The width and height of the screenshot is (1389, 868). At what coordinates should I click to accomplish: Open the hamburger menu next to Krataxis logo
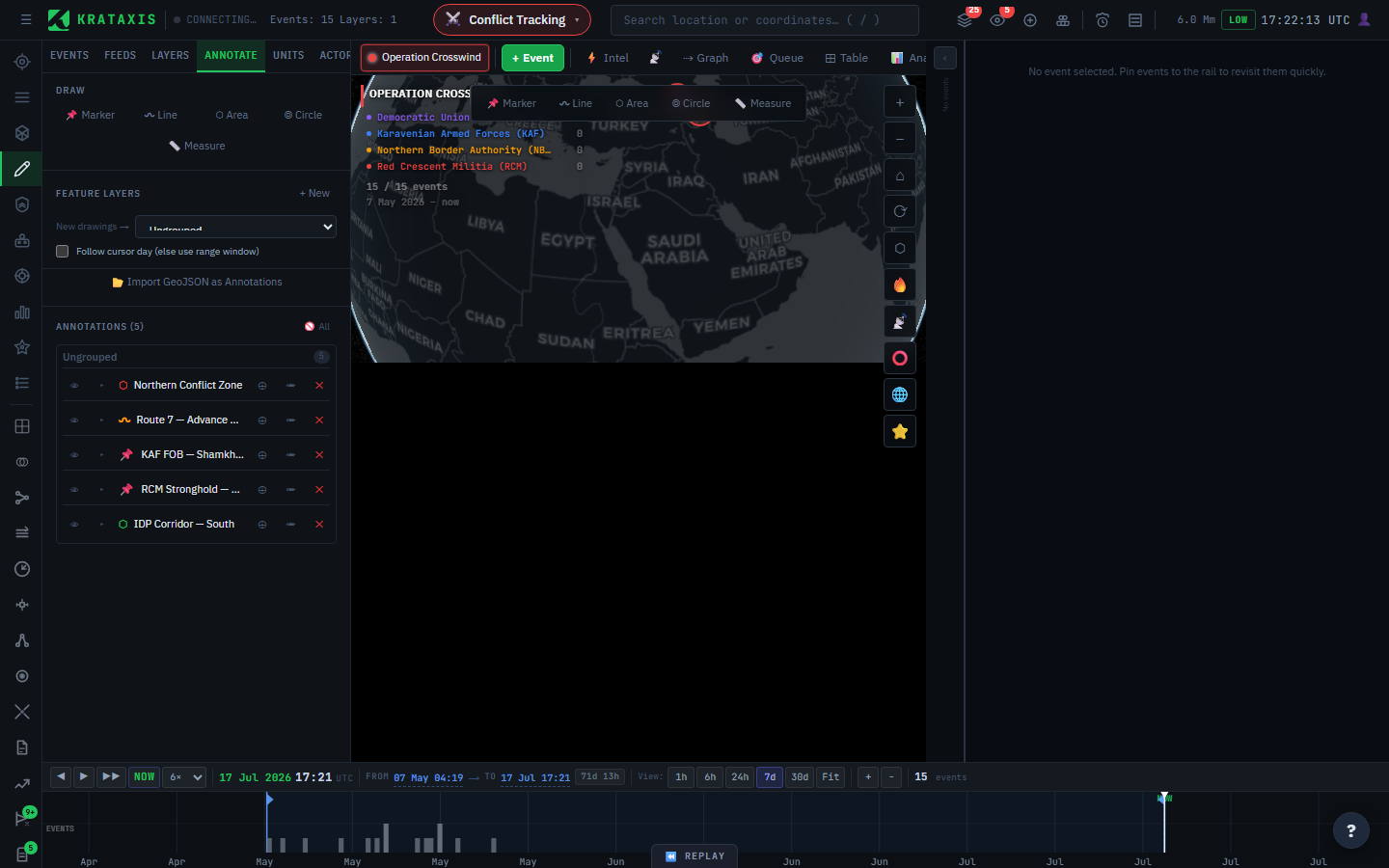click(26, 19)
